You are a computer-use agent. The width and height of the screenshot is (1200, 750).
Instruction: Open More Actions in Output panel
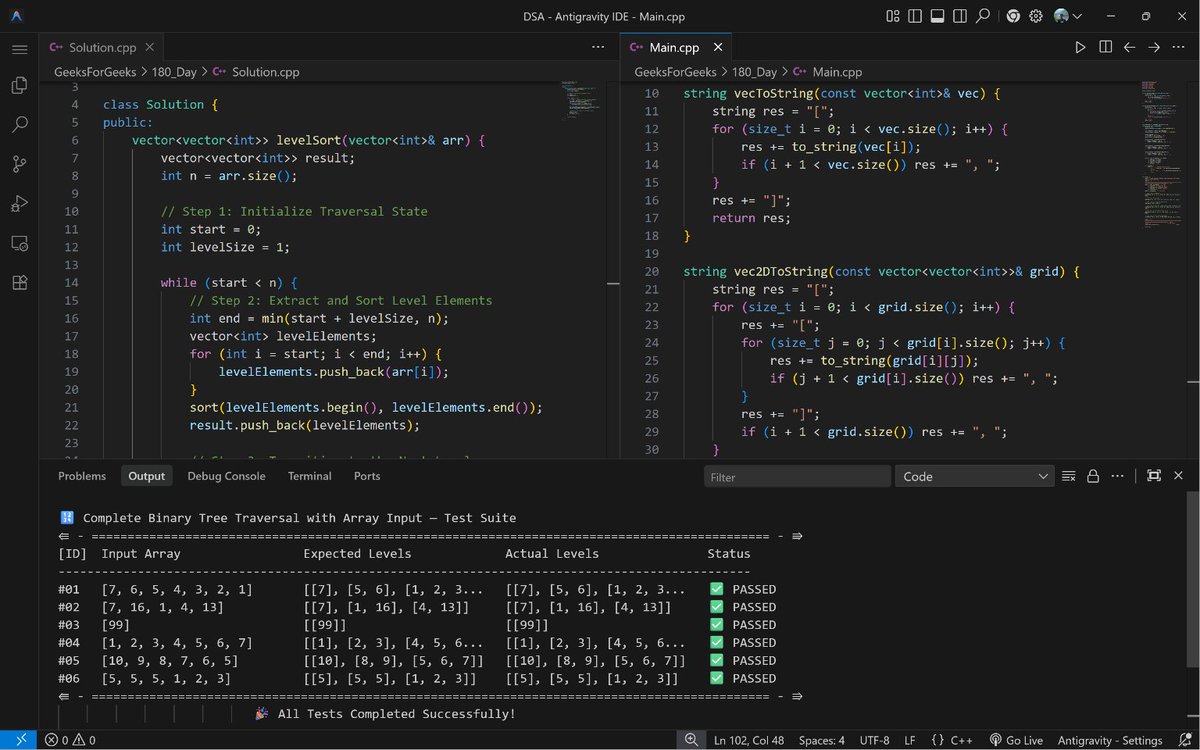1117,477
